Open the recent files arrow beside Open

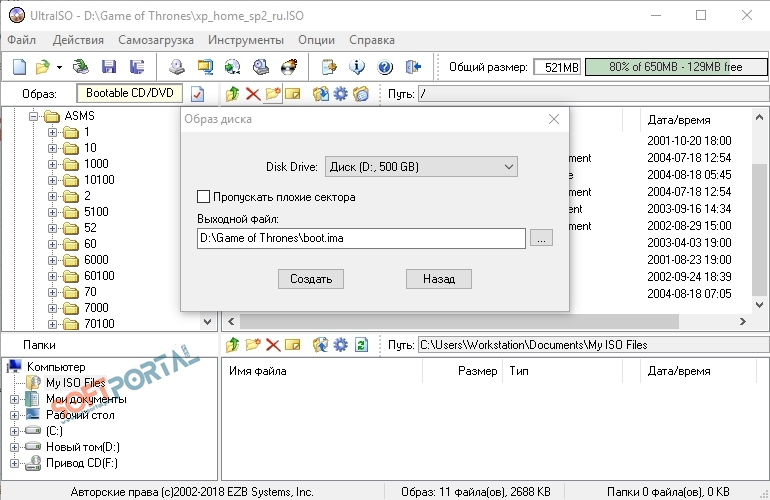pos(59,67)
